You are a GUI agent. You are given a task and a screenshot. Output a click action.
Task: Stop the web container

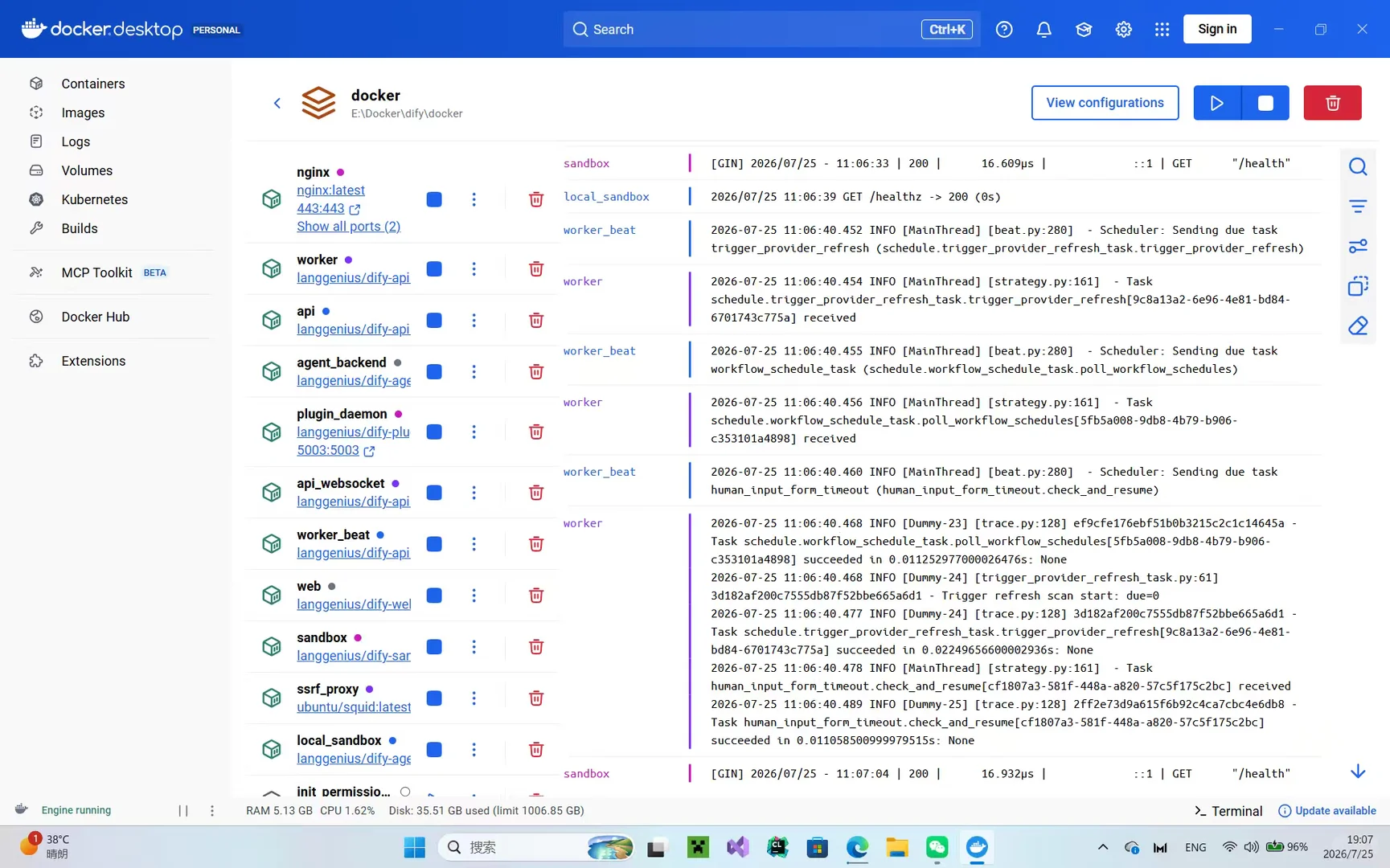[434, 596]
